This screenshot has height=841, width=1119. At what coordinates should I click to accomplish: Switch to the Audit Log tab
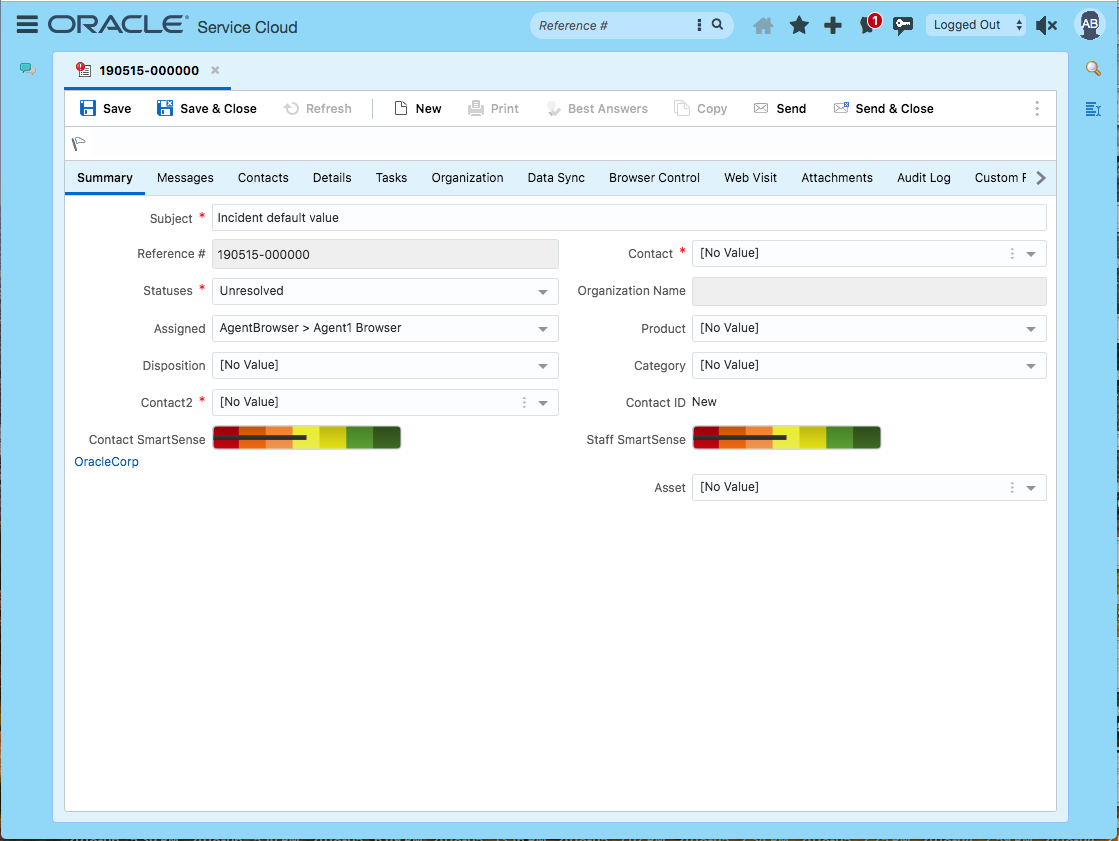923,177
